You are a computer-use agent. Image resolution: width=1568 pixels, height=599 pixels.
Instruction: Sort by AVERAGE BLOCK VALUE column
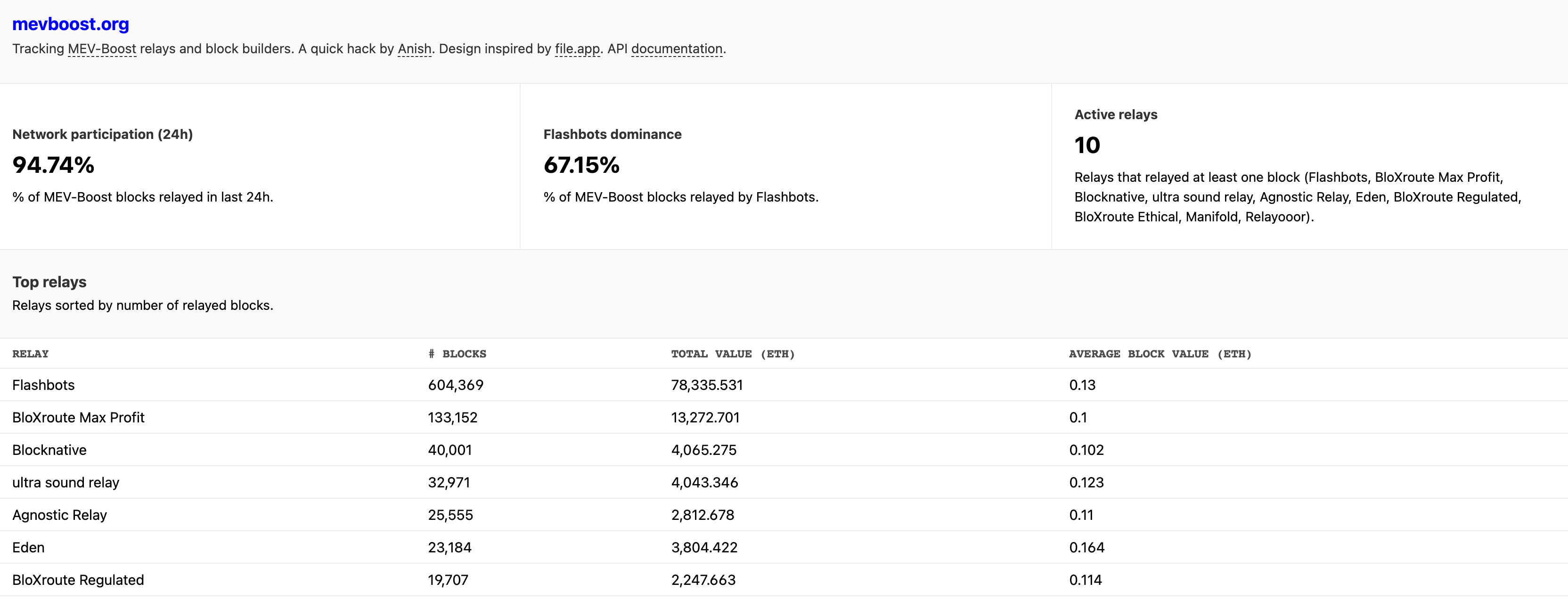(x=1160, y=353)
